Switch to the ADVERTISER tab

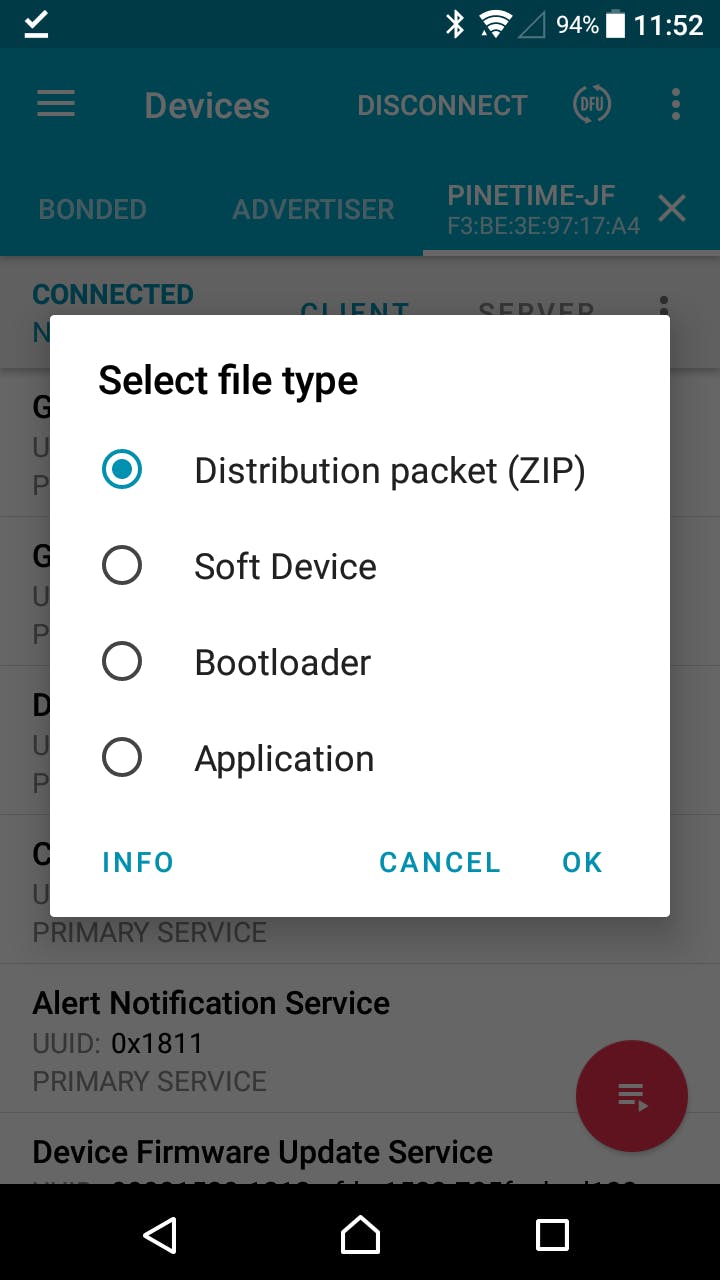tap(313, 209)
